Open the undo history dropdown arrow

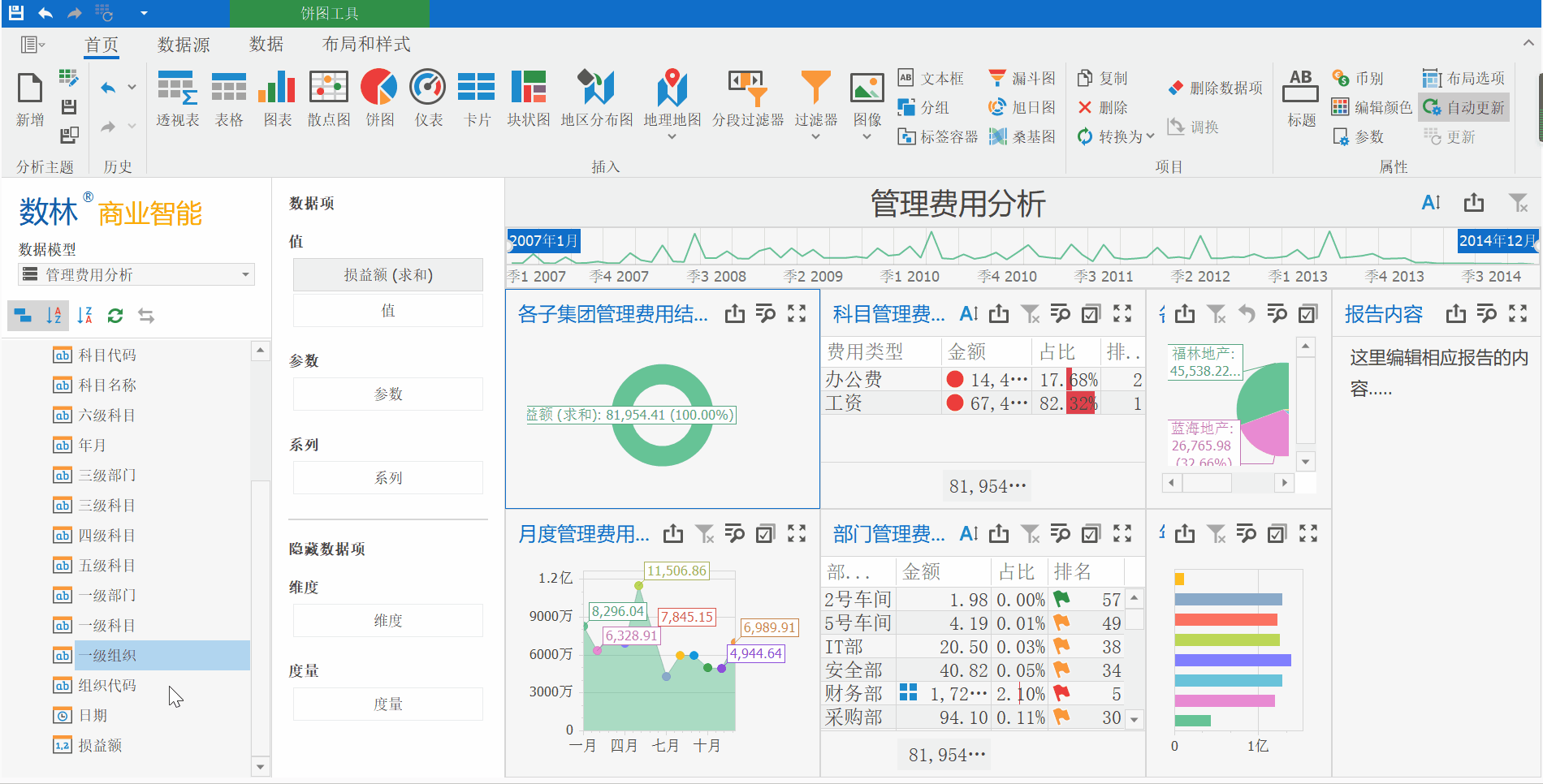pyautogui.click(x=132, y=88)
